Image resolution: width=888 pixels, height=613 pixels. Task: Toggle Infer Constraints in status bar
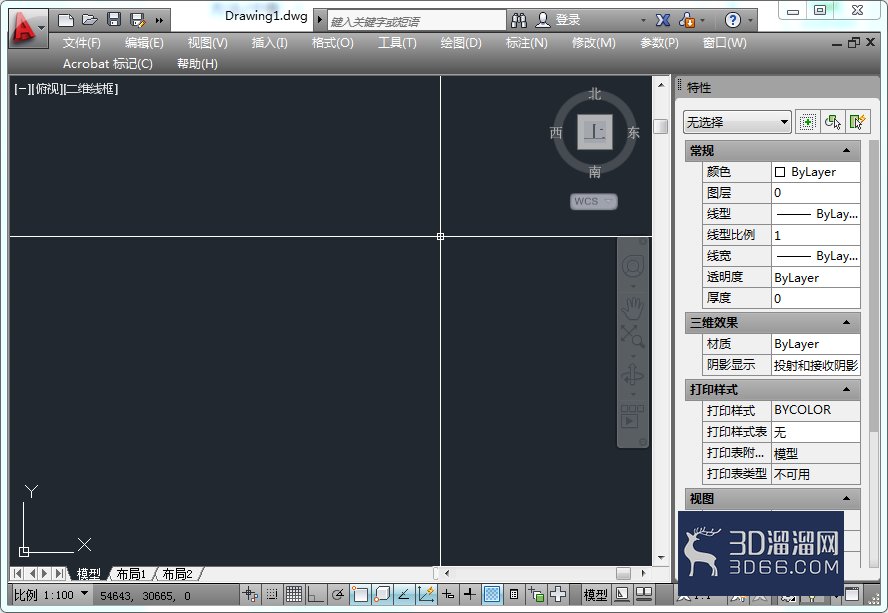[x=250, y=594]
